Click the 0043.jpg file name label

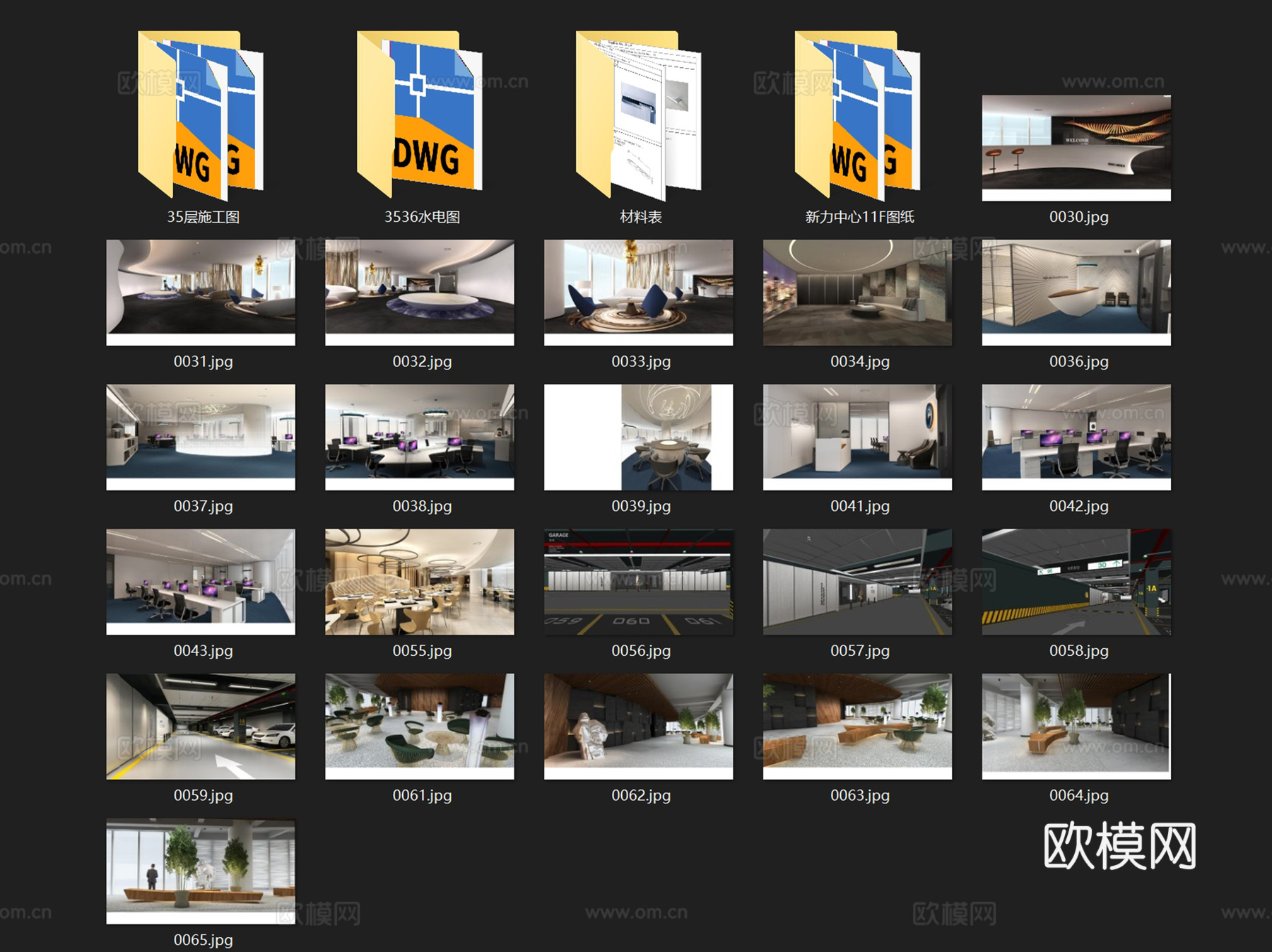(x=204, y=651)
